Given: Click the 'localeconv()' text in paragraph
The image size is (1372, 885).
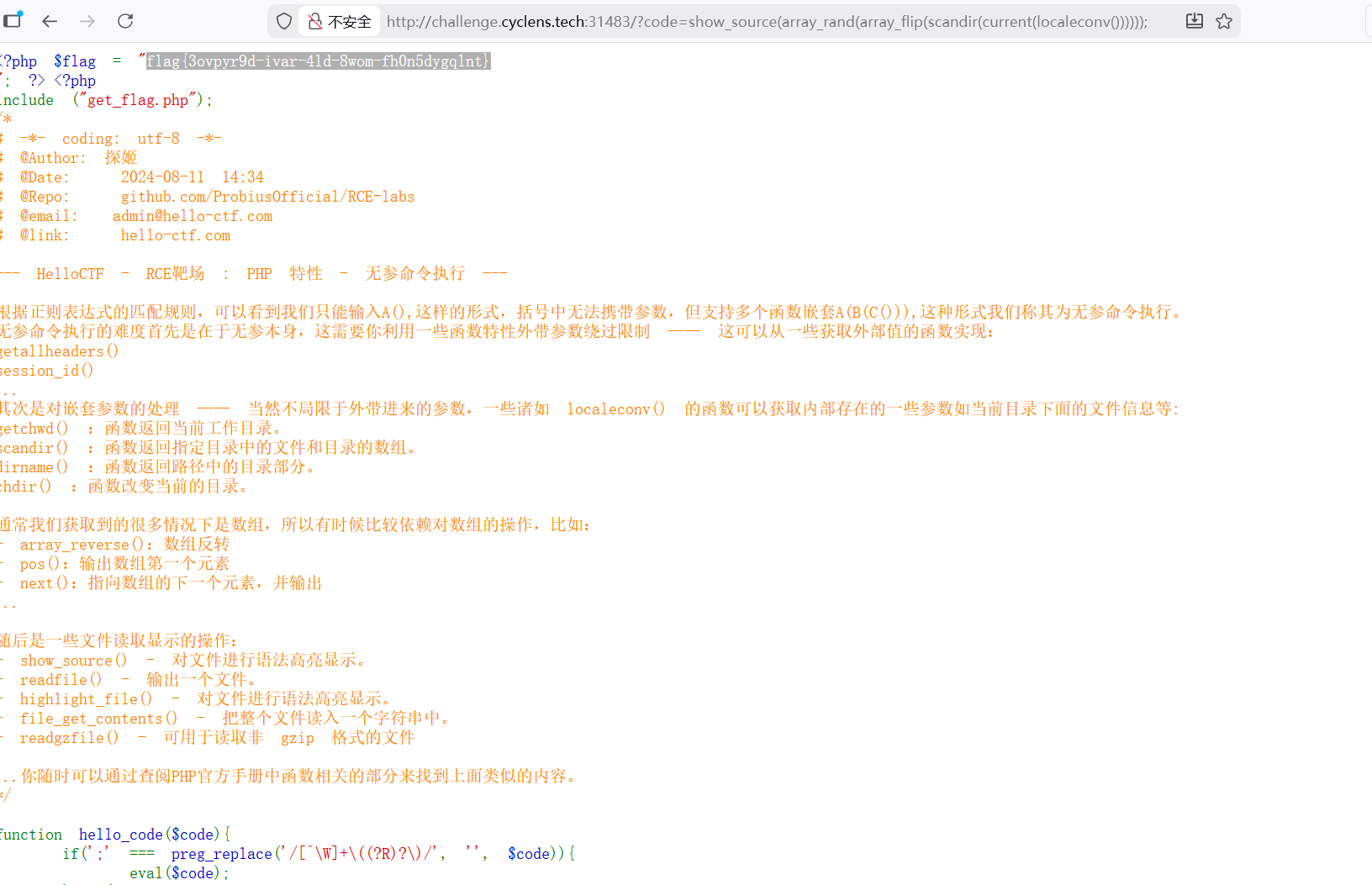Looking at the screenshot, I should tap(616, 409).
